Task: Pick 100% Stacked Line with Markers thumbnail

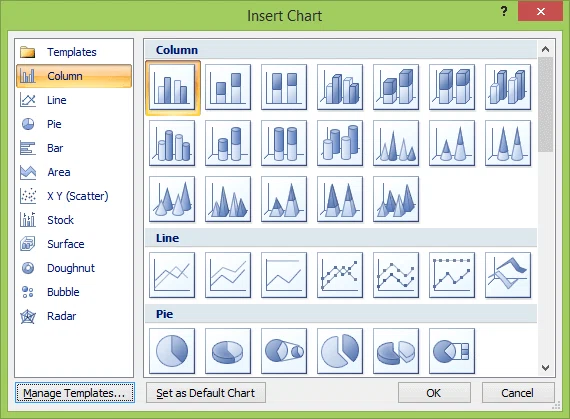Action: [x=452, y=275]
